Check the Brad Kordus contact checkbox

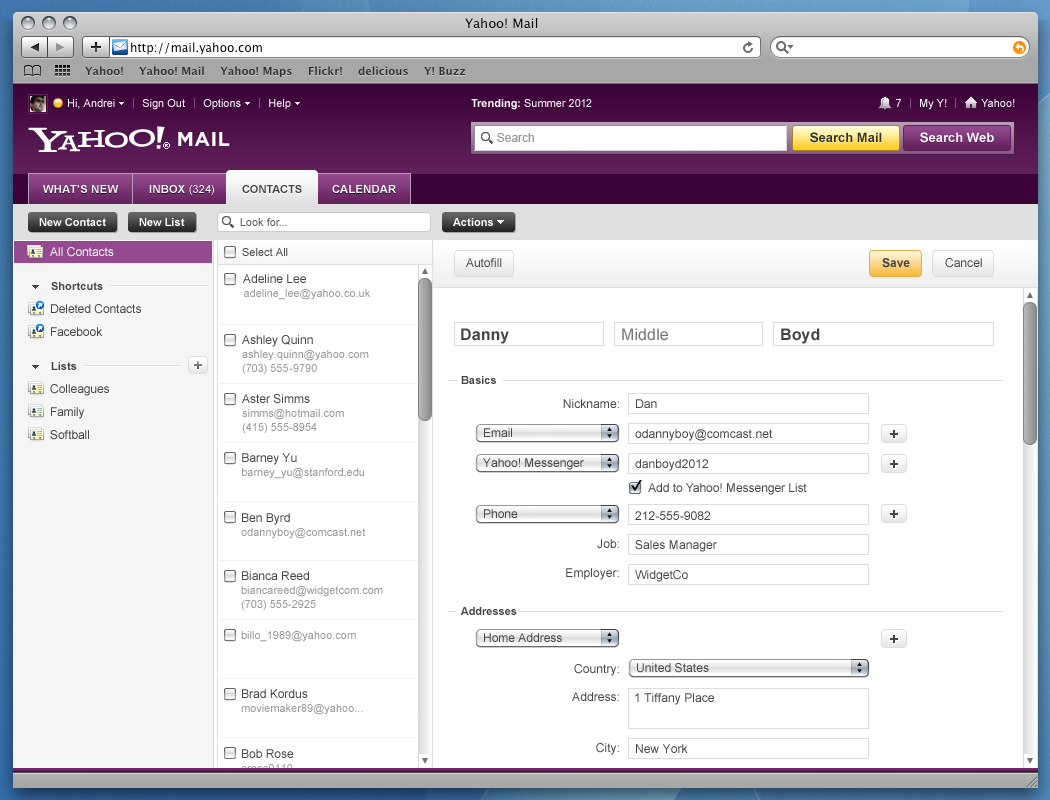(x=230, y=694)
